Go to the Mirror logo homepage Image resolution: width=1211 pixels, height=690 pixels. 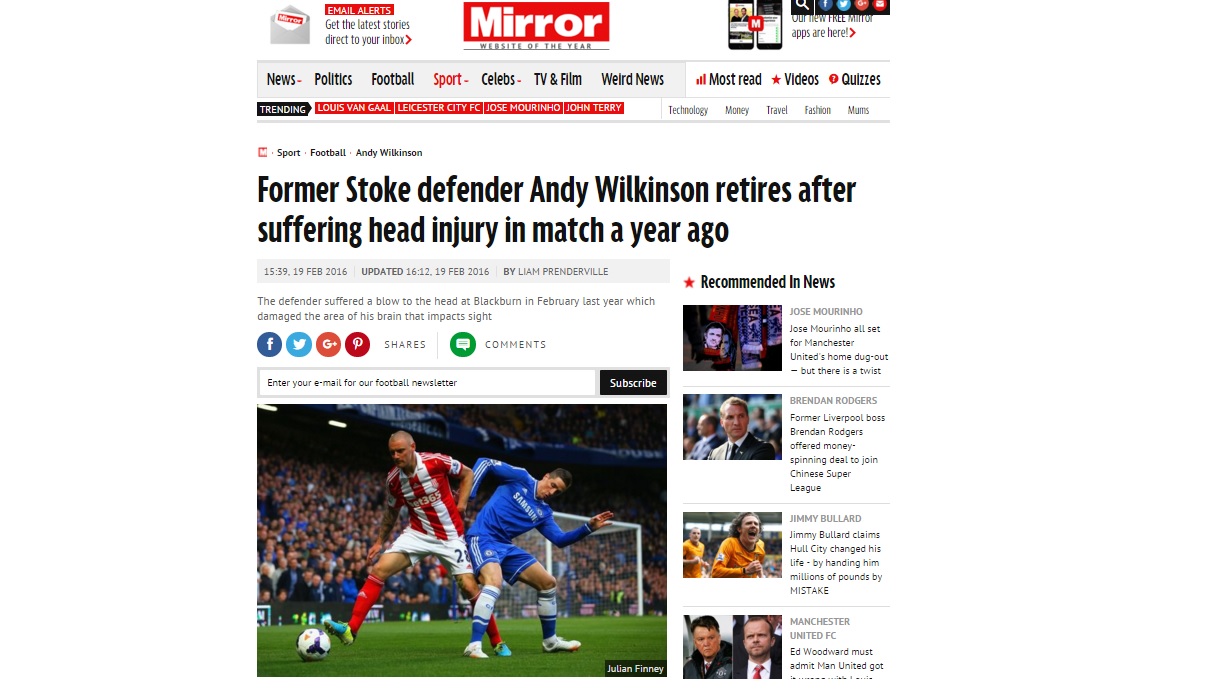[x=536, y=25]
